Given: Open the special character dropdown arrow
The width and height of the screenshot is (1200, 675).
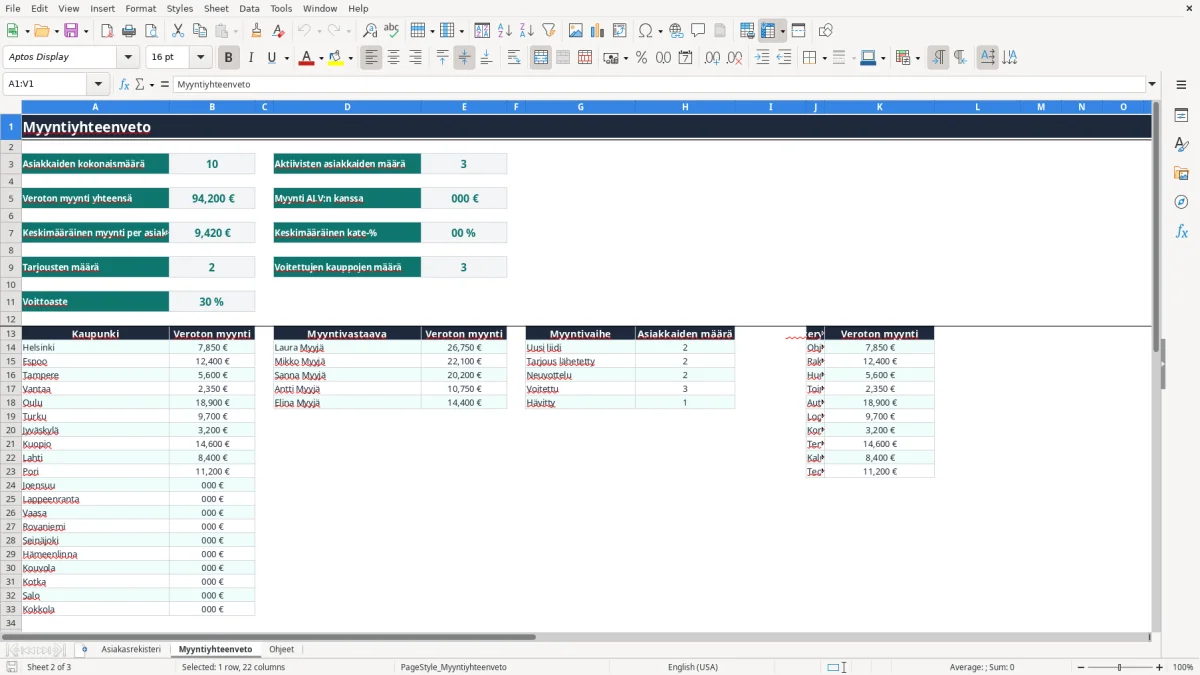Looking at the screenshot, I should (x=660, y=31).
